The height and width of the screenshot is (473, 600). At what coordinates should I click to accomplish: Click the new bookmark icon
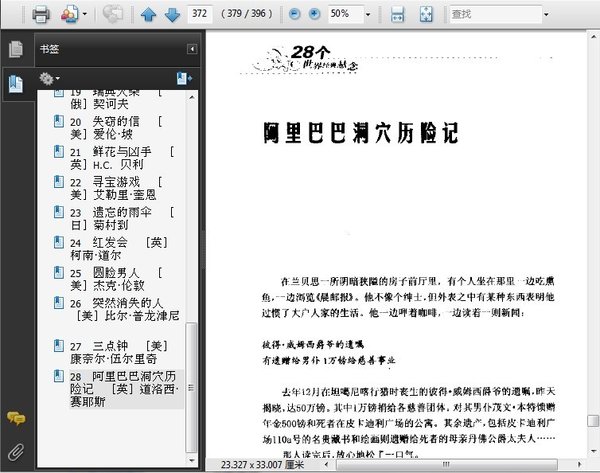point(184,78)
